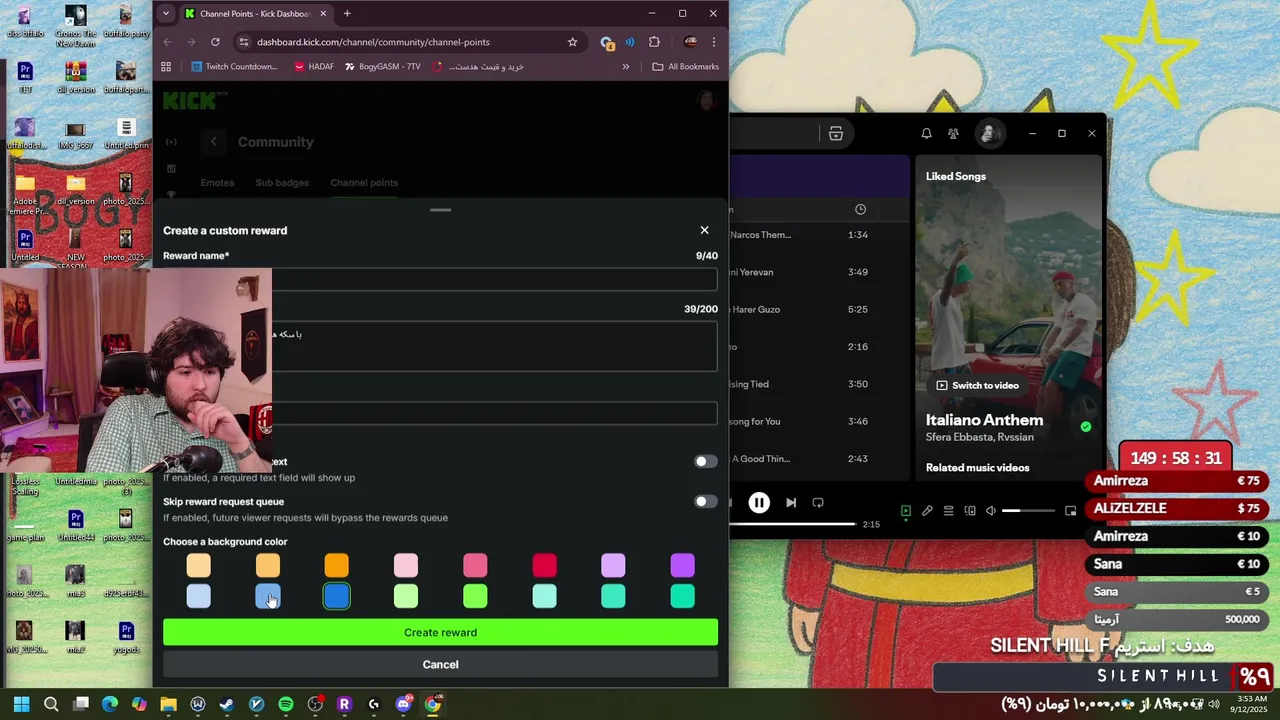
Task: Open new Chrome tab
Action: (x=347, y=14)
